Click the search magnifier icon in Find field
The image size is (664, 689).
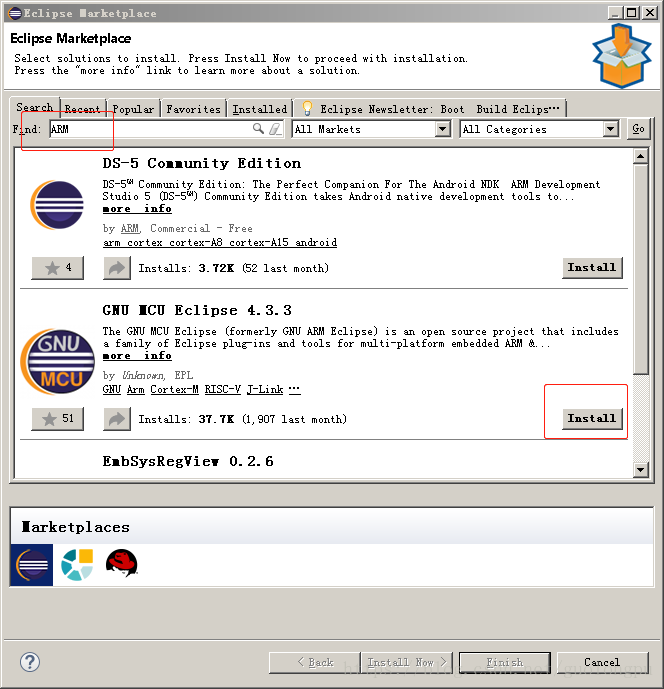click(258, 129)
